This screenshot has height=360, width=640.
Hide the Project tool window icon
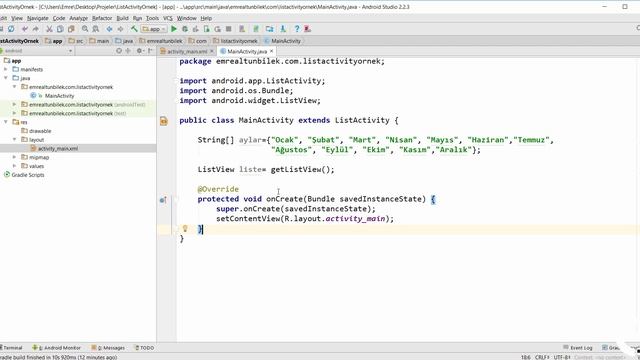(150, 51)
